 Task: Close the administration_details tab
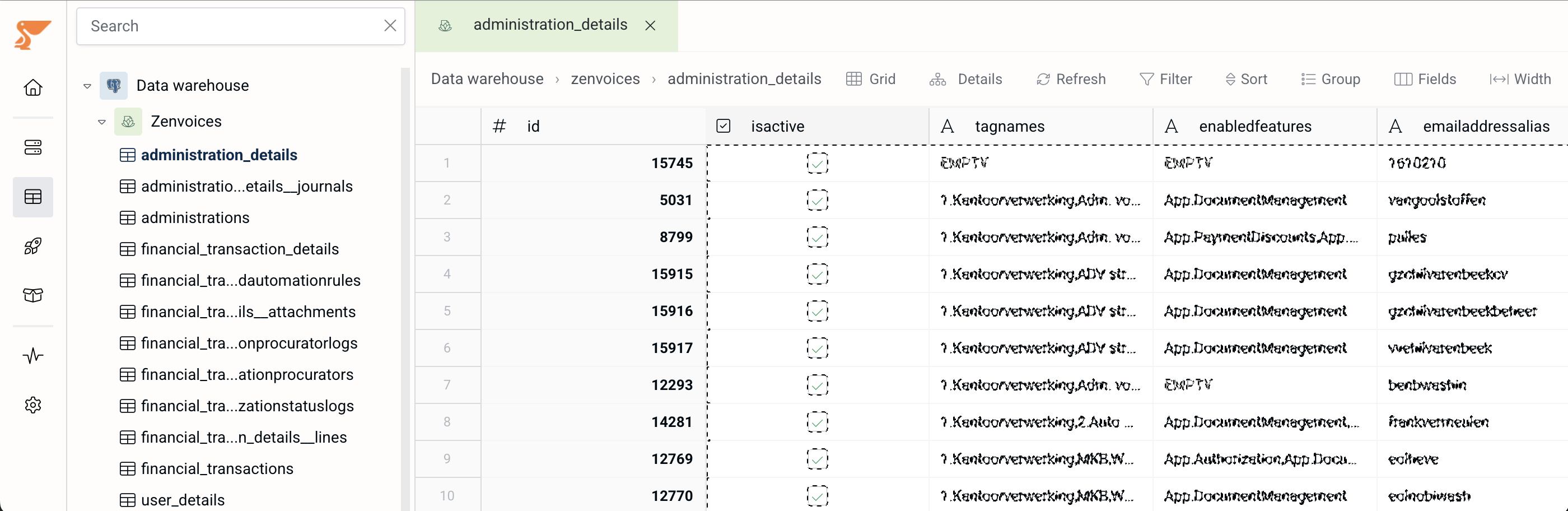point(650,26)
